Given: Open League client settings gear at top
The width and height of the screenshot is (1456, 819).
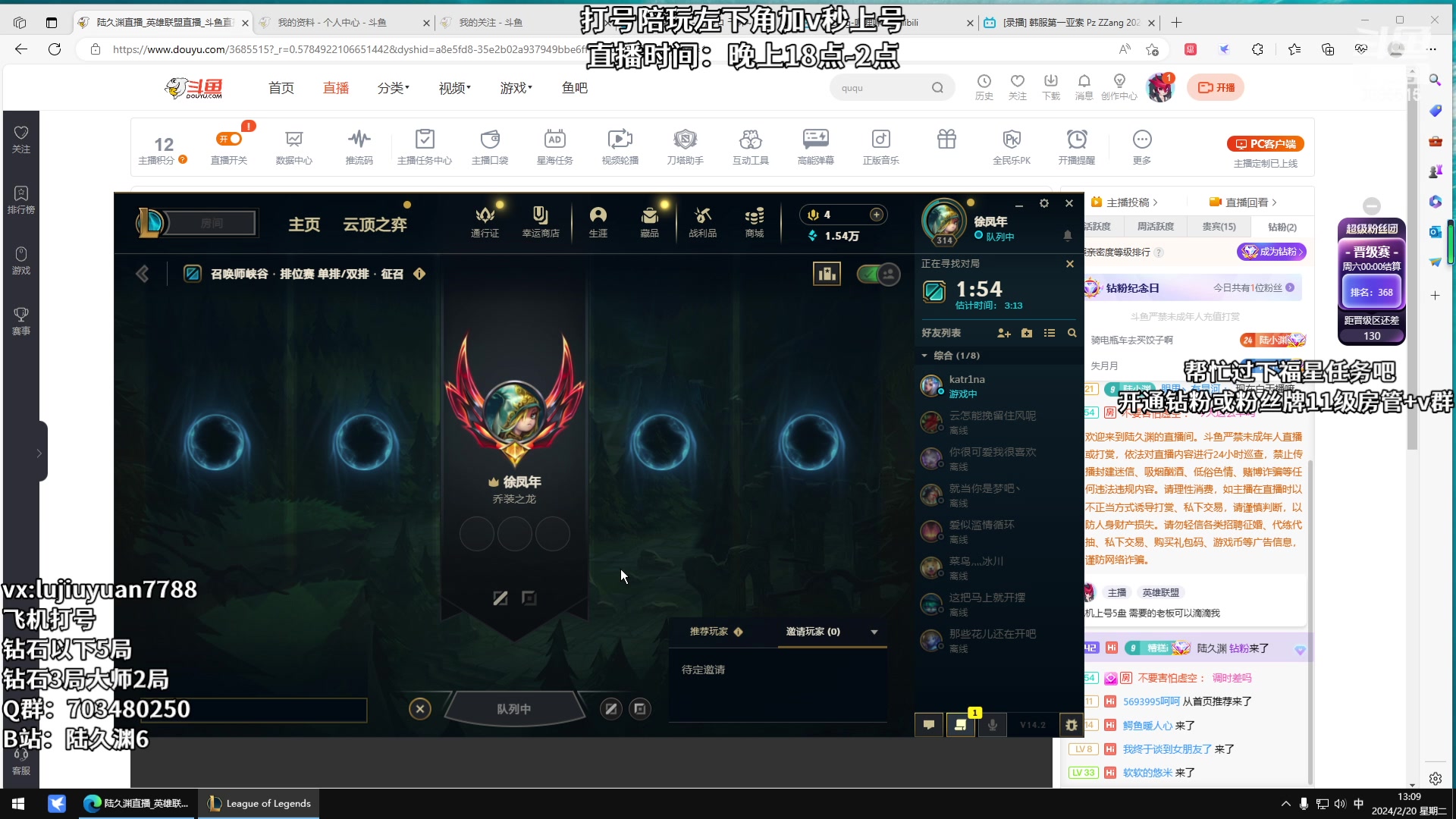Looking at the screenshot, I should point(1044,203).
